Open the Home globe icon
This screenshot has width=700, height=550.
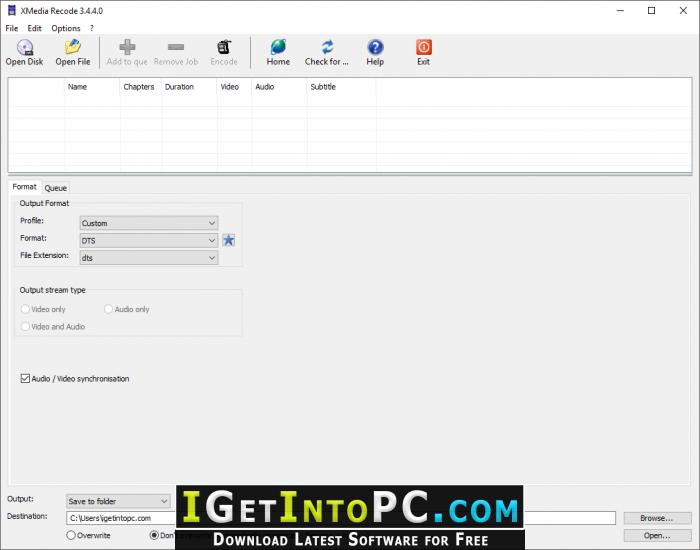[278, 47]
